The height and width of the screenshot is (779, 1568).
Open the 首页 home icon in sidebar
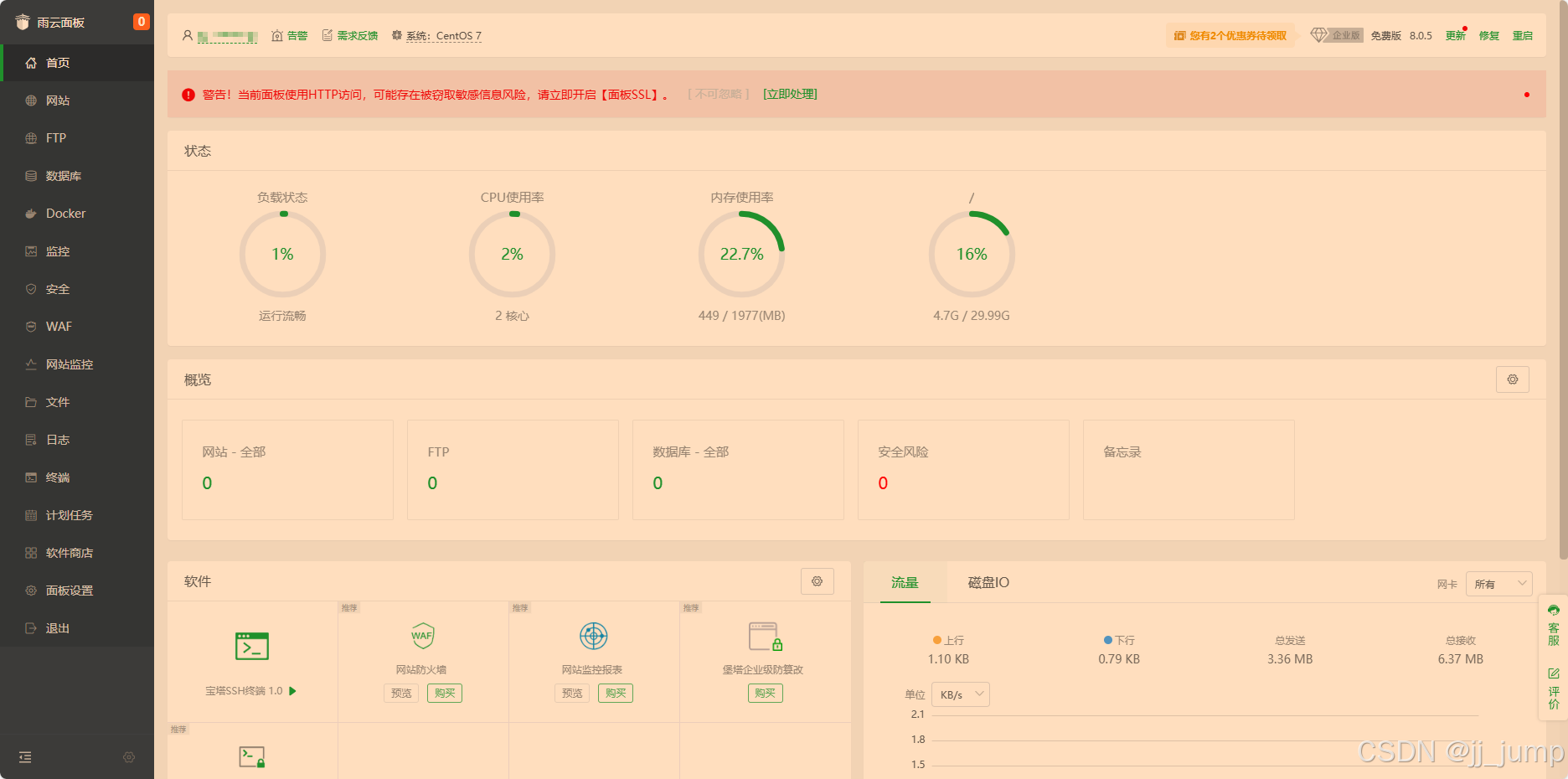click(x=31, y=63)
